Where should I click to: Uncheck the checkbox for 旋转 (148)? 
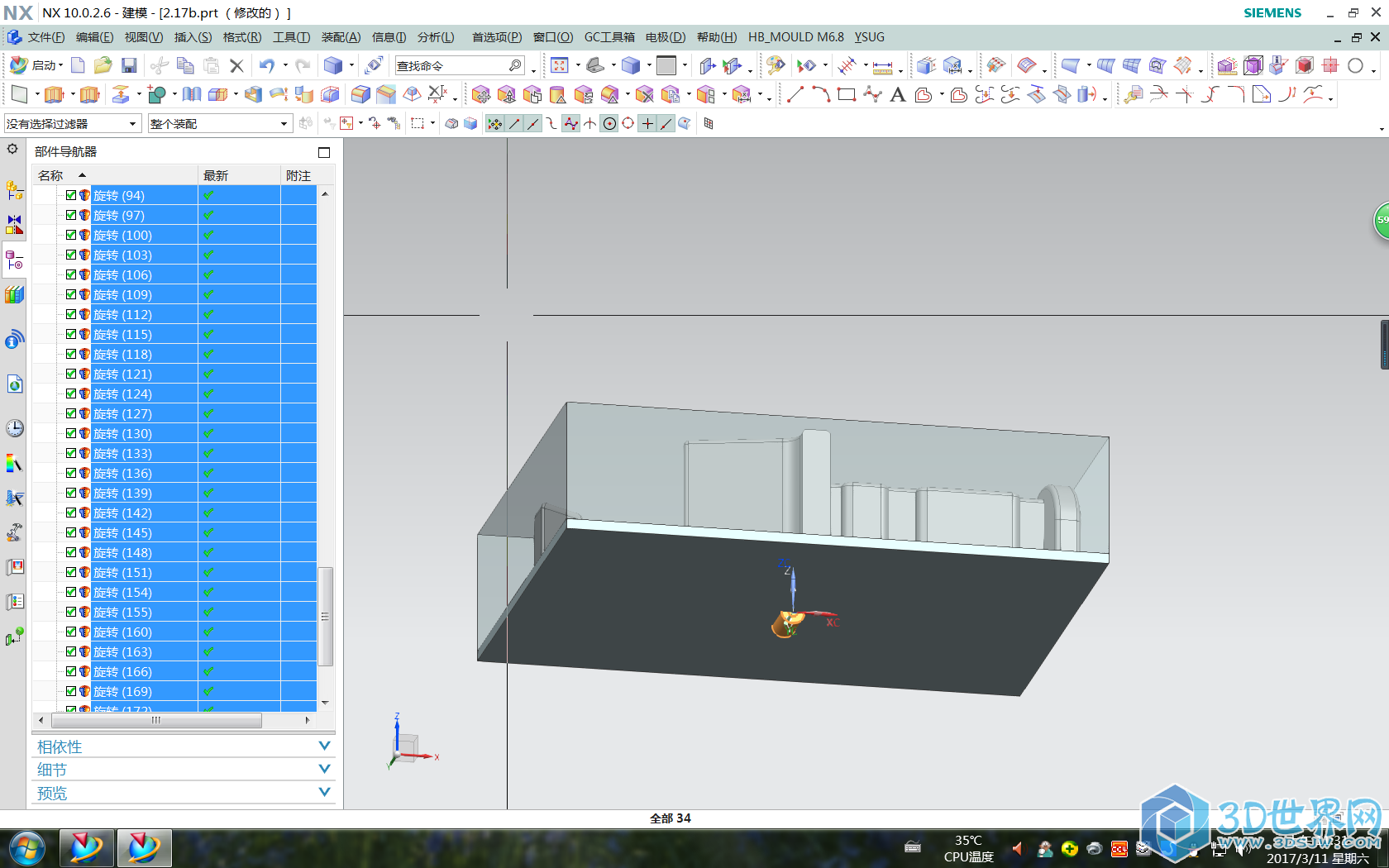(x=71, y=552)
